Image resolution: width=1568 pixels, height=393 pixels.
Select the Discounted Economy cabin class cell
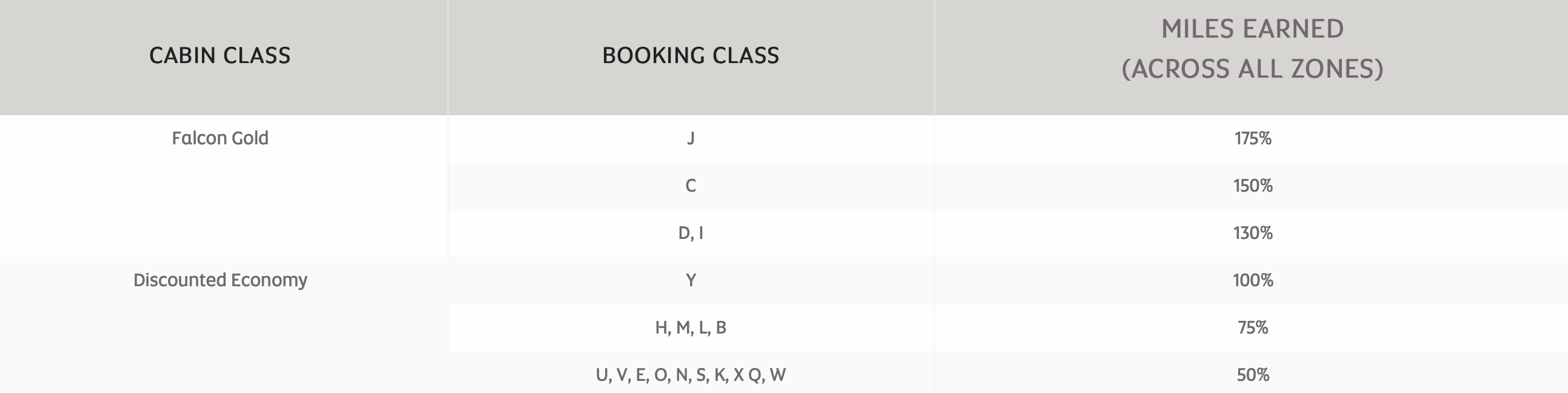(219, 280)
